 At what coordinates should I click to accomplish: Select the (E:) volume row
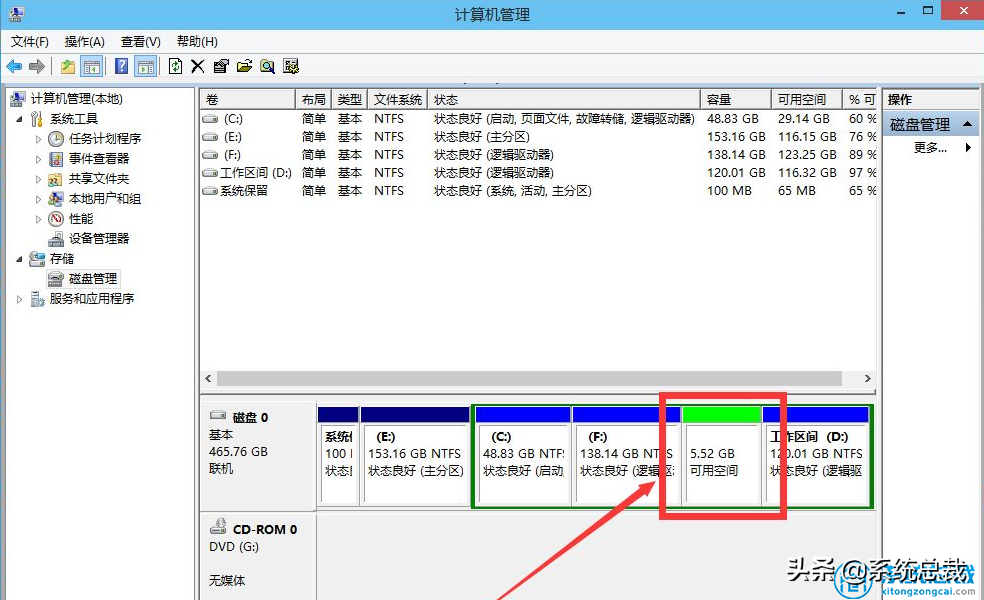(538, 137)
